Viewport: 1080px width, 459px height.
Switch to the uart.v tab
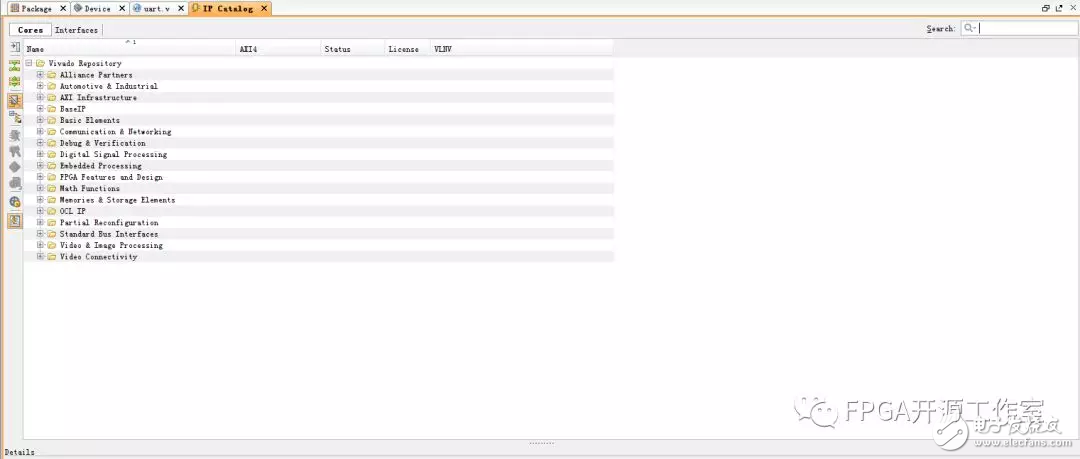tap(156, 8)
